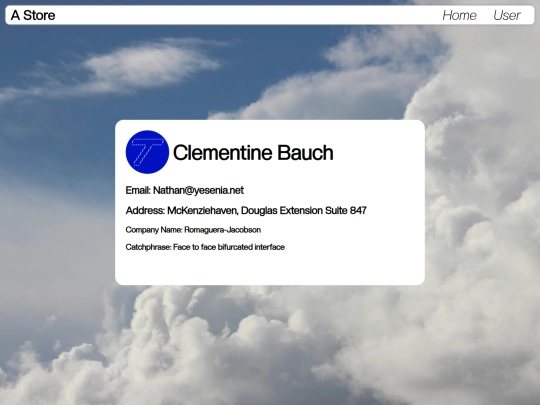Go to the User page link
540x405 pixels.
click(x=506, y=15)
